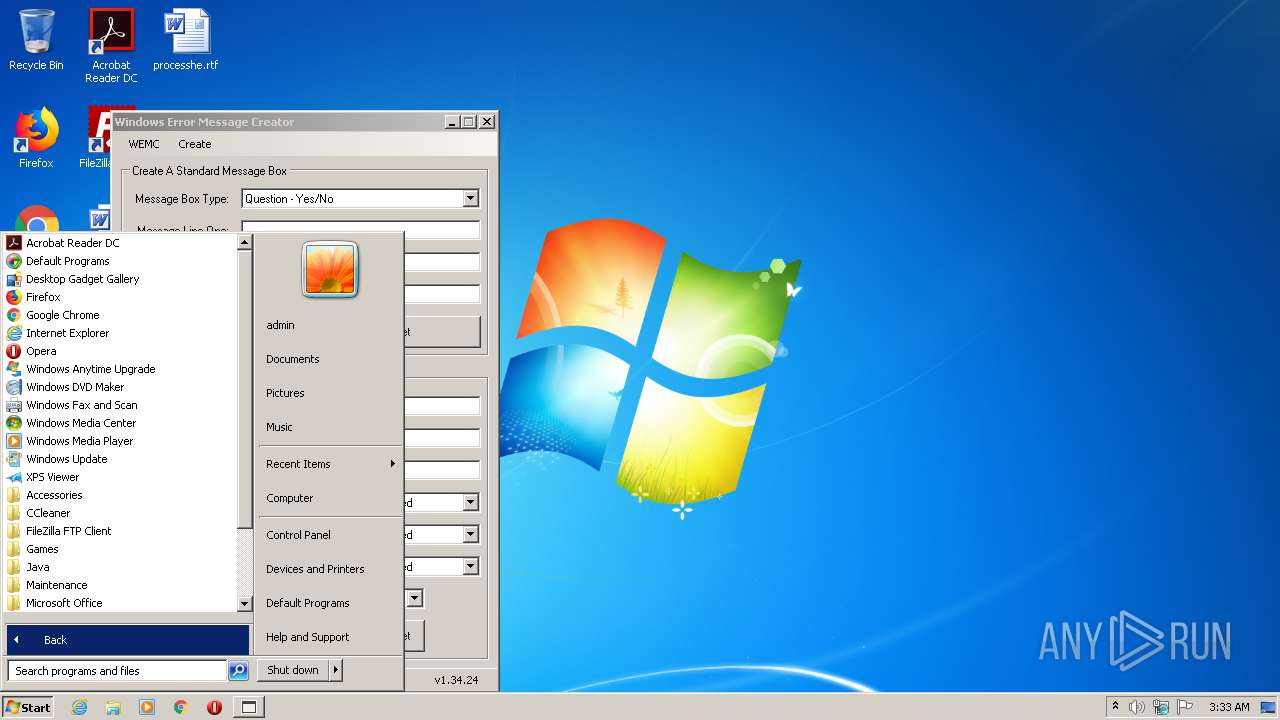Click the network icon in system tray
Screen dimensions: 1280x720
[x=1161, y=707]
